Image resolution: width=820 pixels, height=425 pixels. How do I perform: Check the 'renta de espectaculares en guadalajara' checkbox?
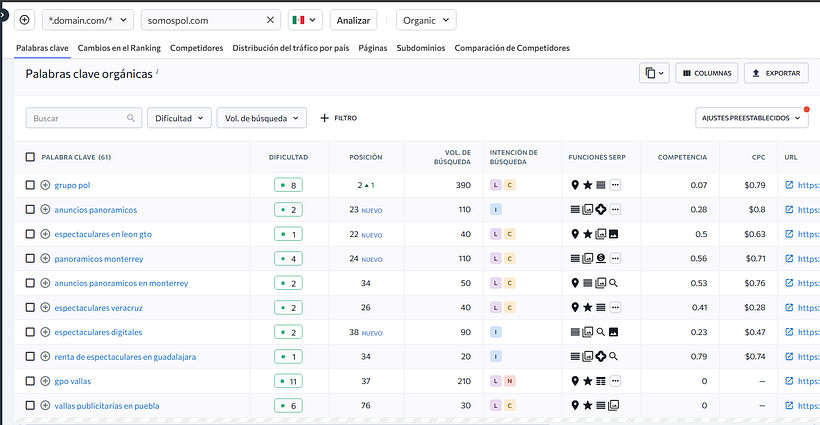pos(30,357)
